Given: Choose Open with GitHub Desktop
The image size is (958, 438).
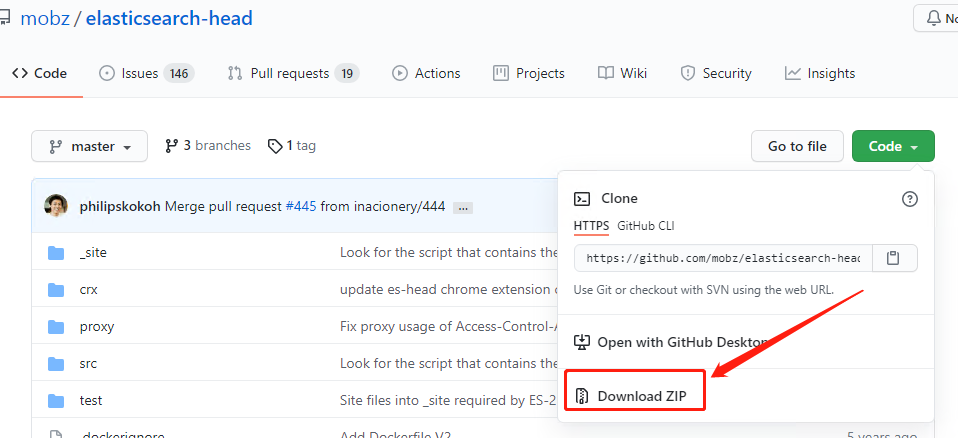Looking at the screenshot, I should pos(671,342).
